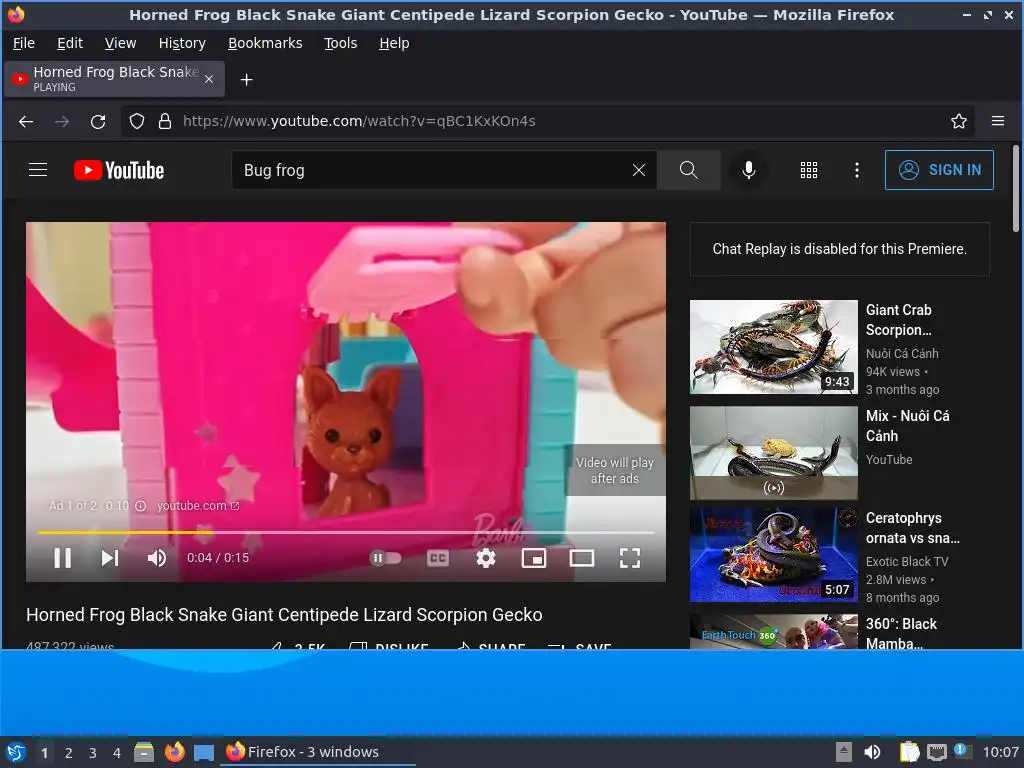View site security padlock info
The image size is (1024, 768).
click(165, 121)
